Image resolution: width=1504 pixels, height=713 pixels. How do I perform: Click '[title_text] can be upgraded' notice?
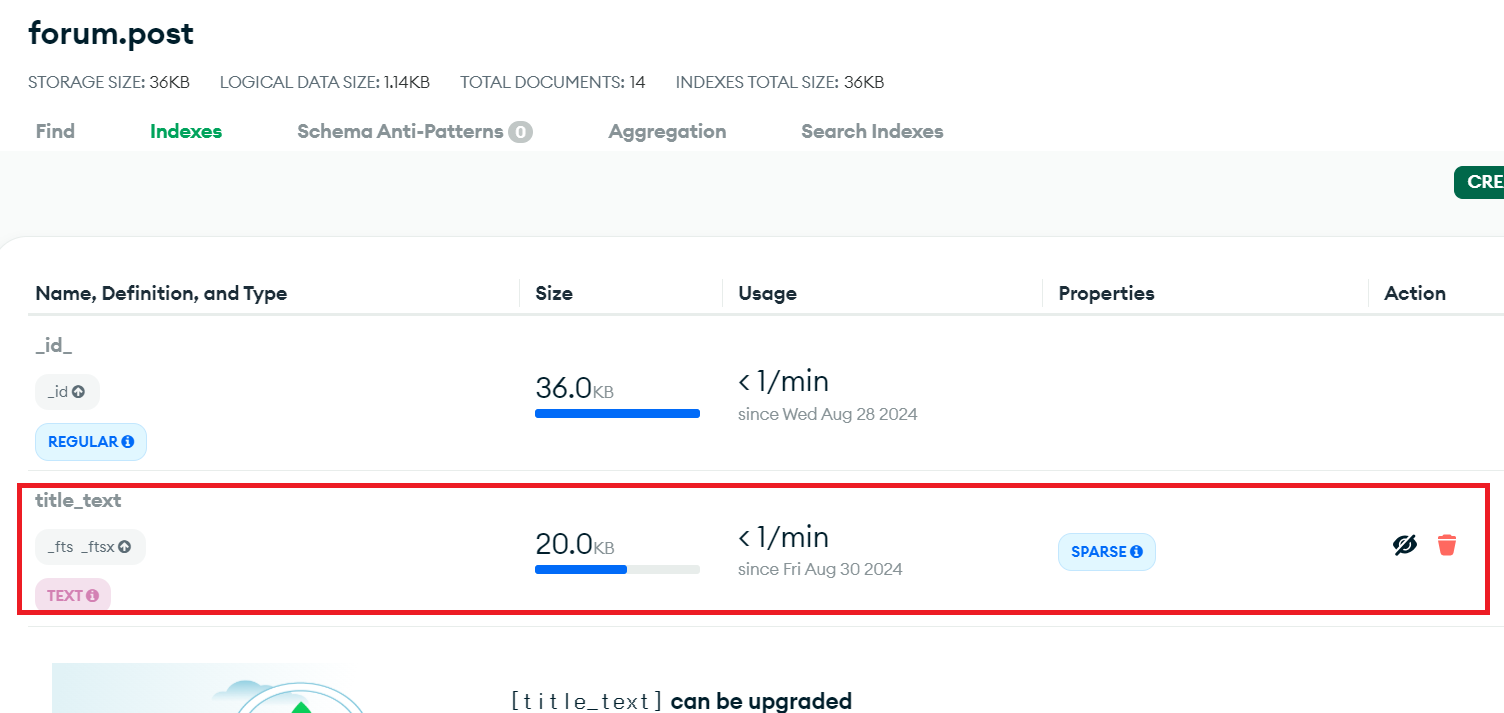click(x=681, y=701)
